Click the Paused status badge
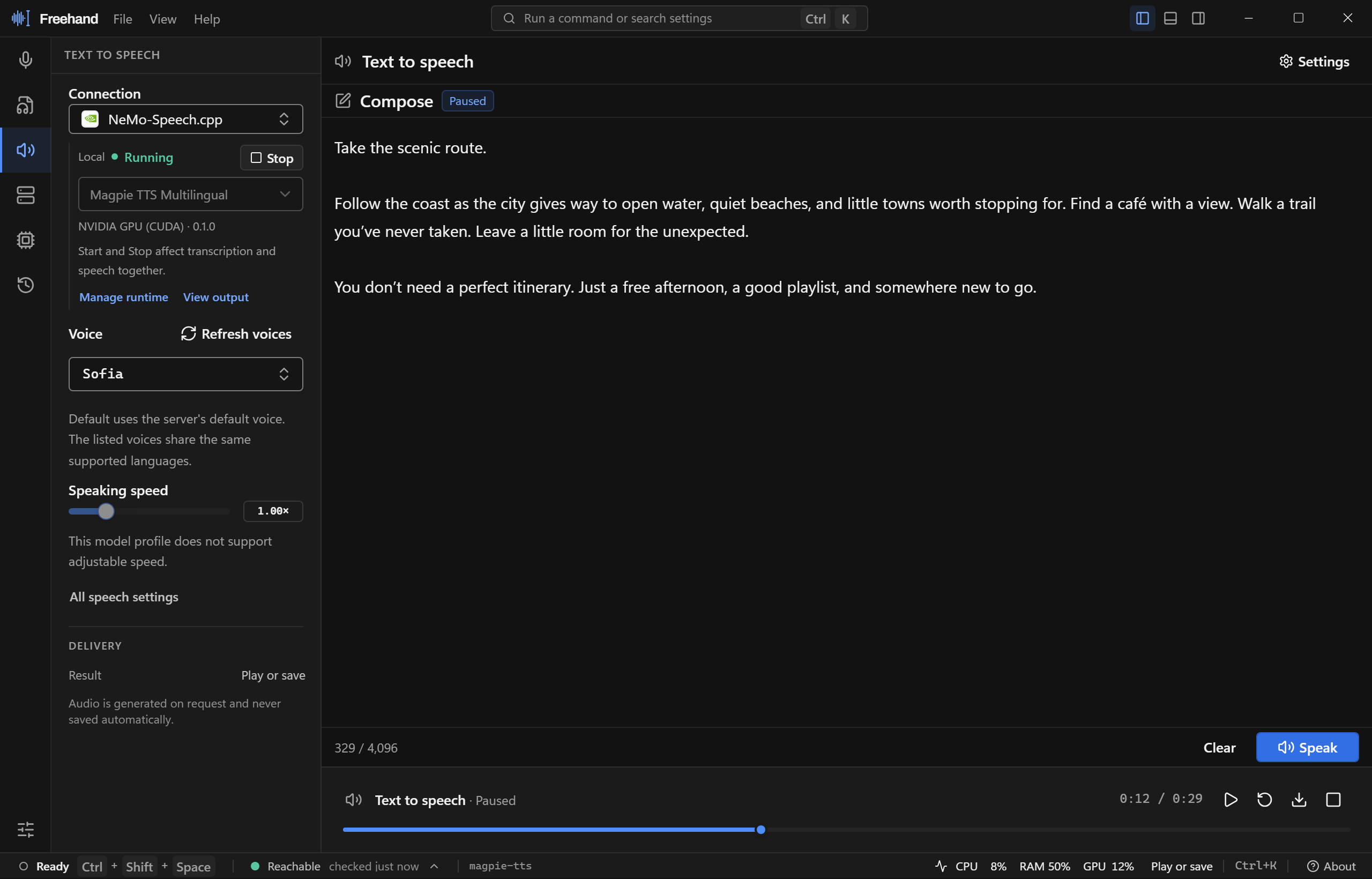The height and width of the screenshot is (879, 1372). coord(467,101)
